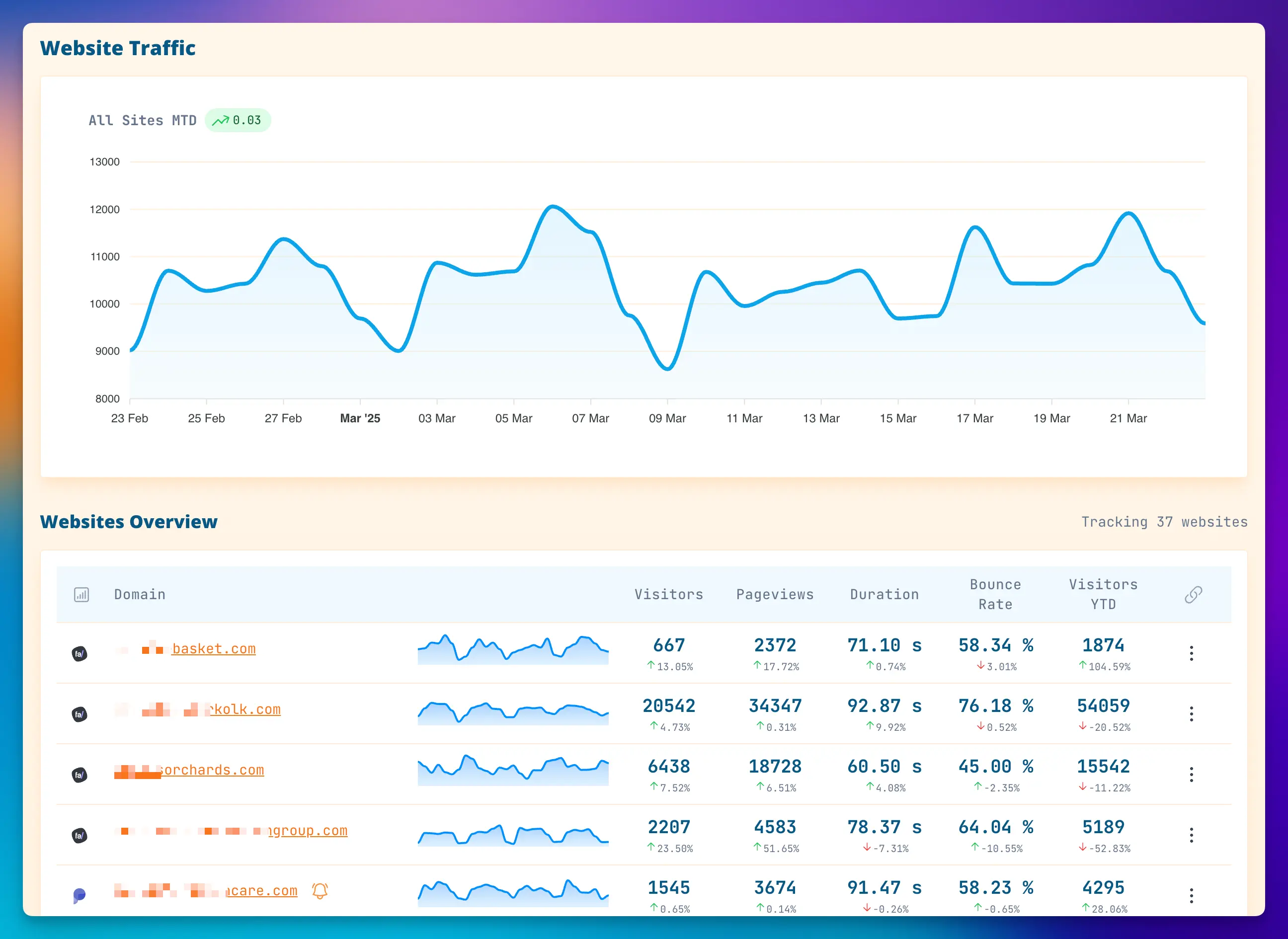This screenshot has height=939, width=1288.
Task: Click the -7.31% duration change
Action: (x=885, y=848)
